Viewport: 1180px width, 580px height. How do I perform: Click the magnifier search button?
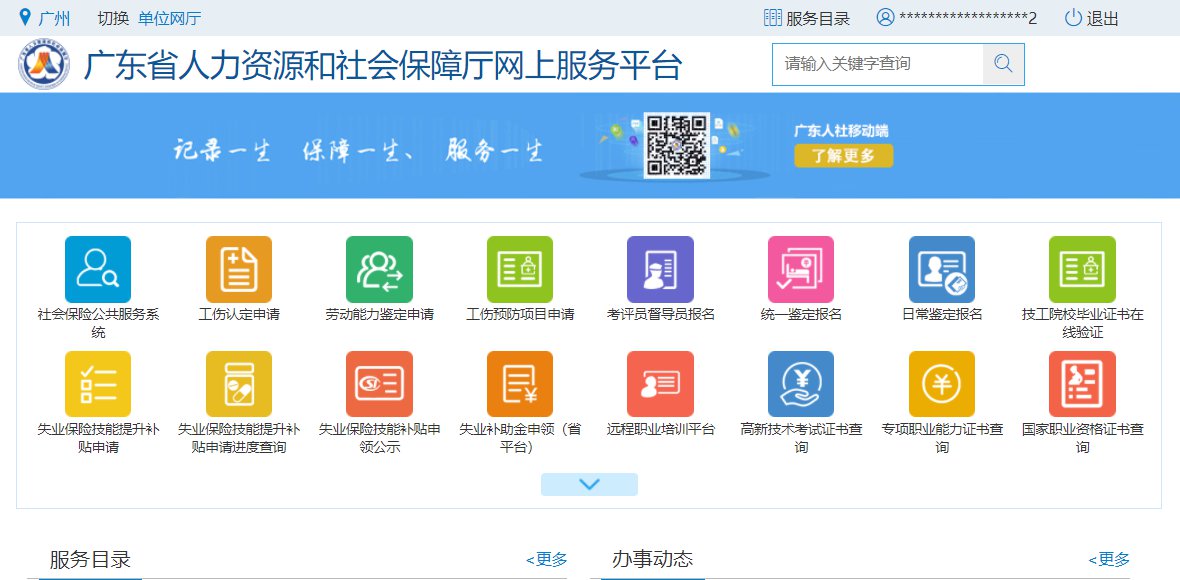click(1003, 64)
